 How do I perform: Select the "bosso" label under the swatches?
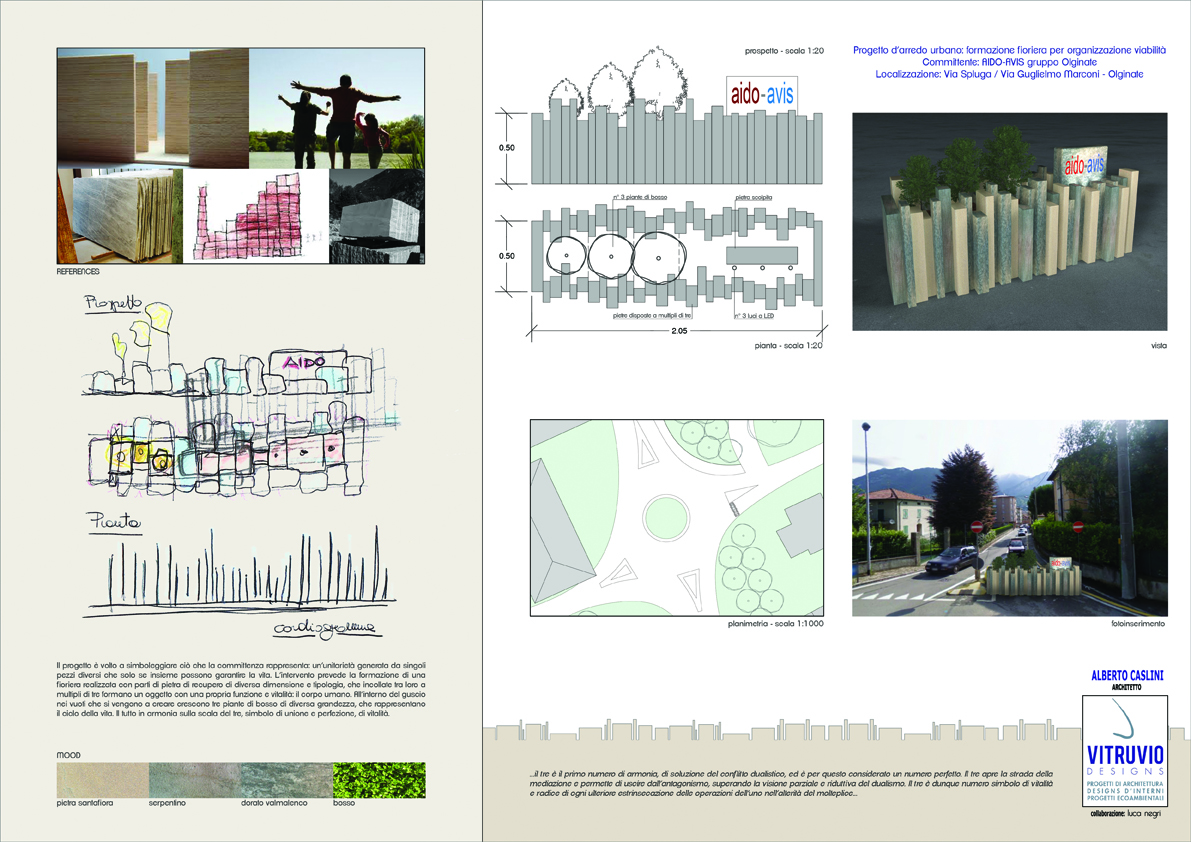coord(344,803)
